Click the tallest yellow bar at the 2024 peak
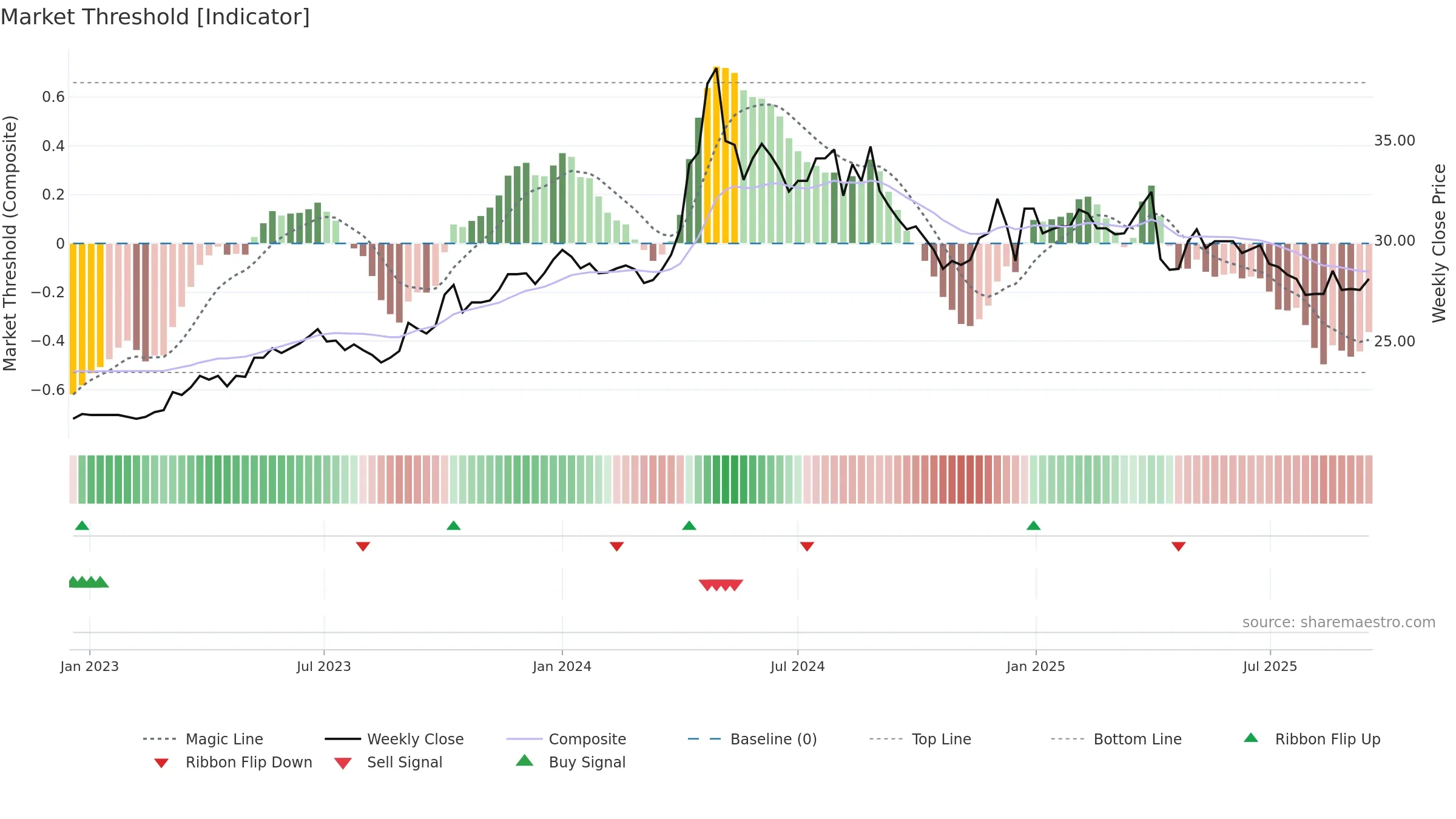This screenshot has height=819, width=1456. pos(716,155)
